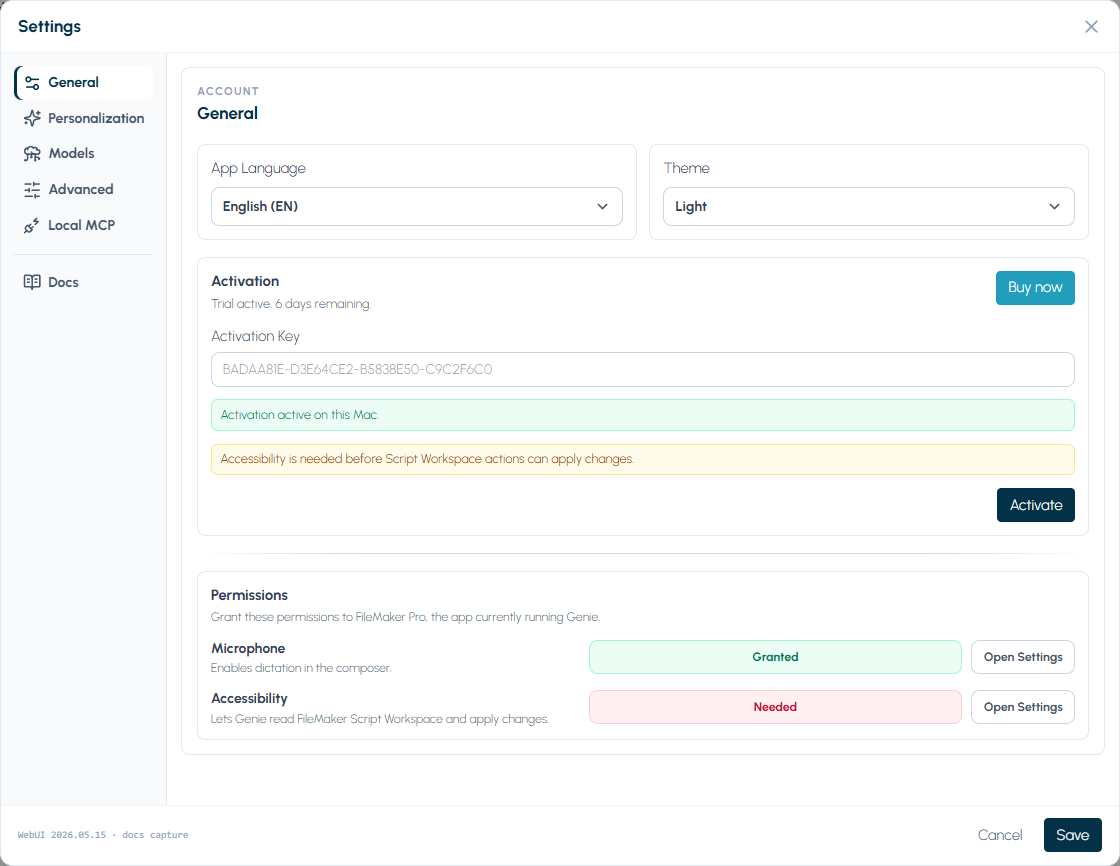Focus the Activation Key input field
The image size is (1120, 866).
tap(643, 369)
